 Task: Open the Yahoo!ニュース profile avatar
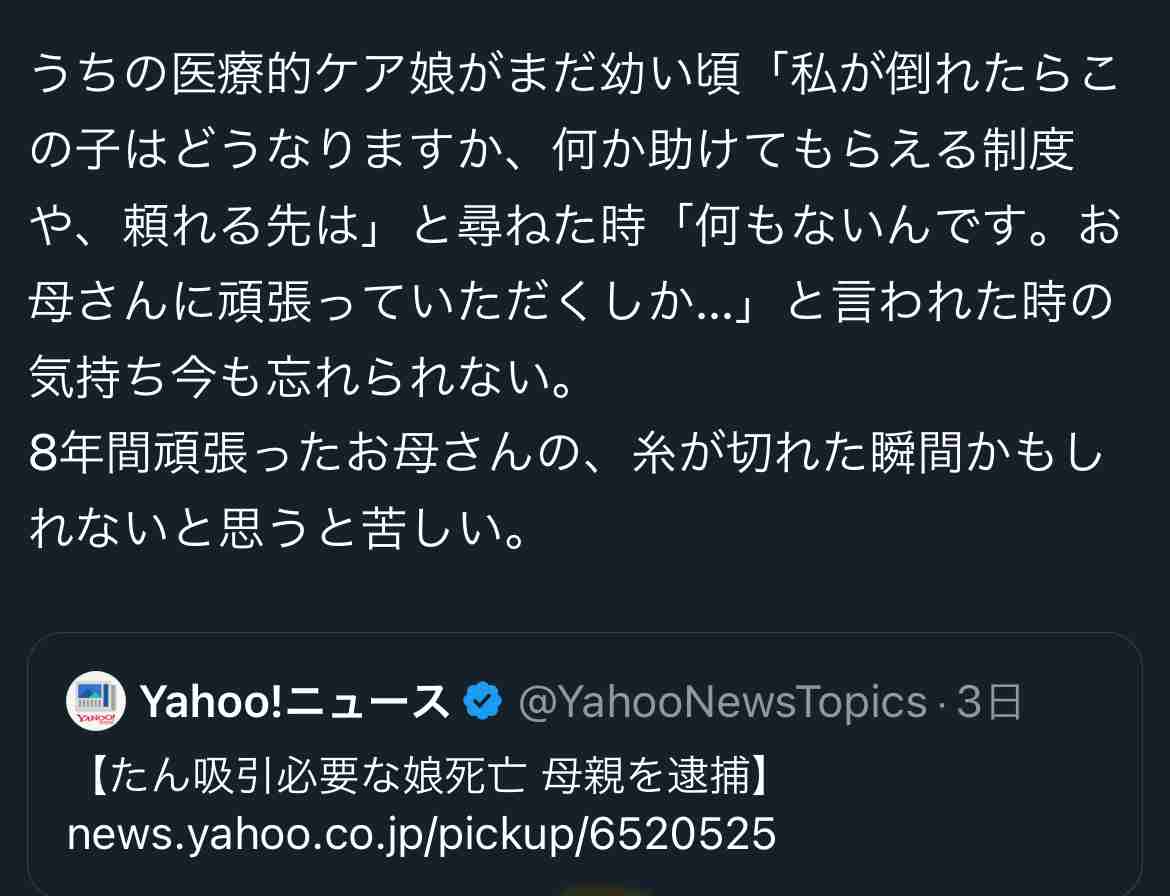96,701
